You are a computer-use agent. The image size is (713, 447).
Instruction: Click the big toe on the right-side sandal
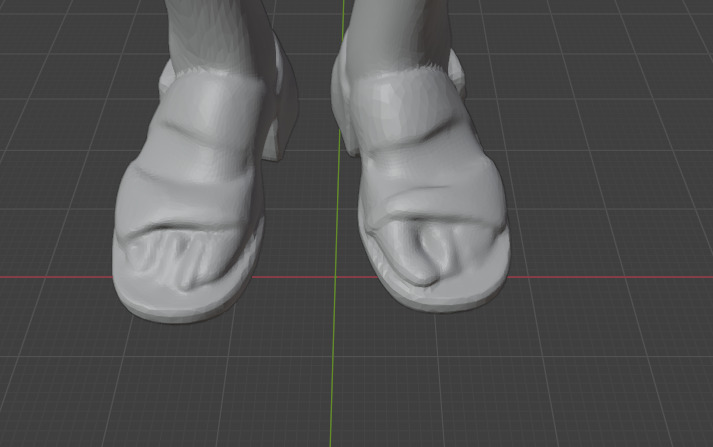[x=412, y=252]
